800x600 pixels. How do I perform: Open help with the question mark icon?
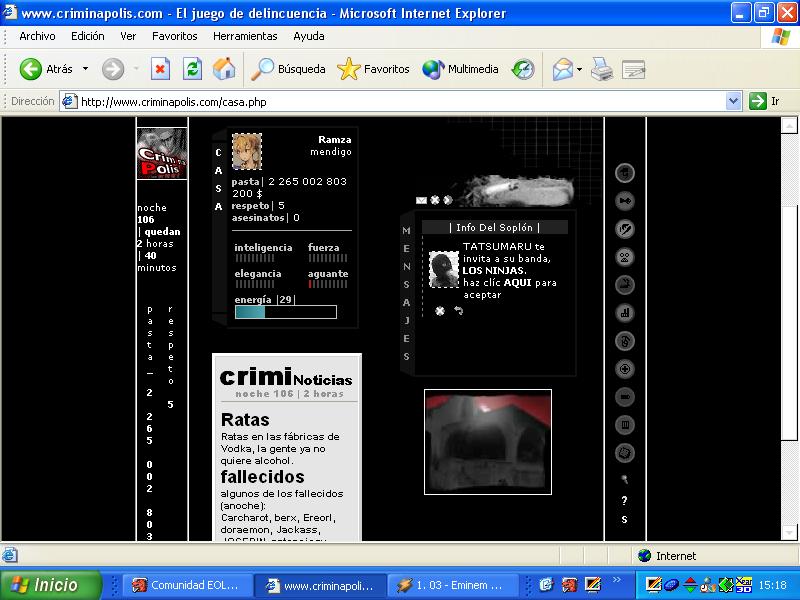[624, 501]
